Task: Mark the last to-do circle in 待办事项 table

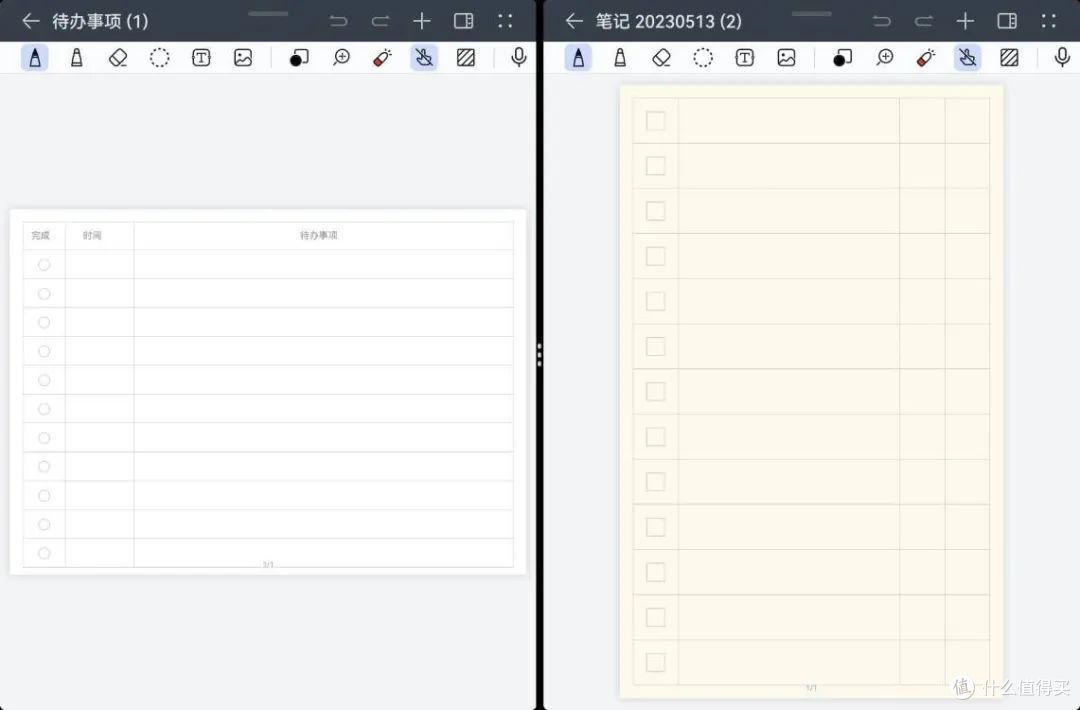Action: [x=44, y=553]
